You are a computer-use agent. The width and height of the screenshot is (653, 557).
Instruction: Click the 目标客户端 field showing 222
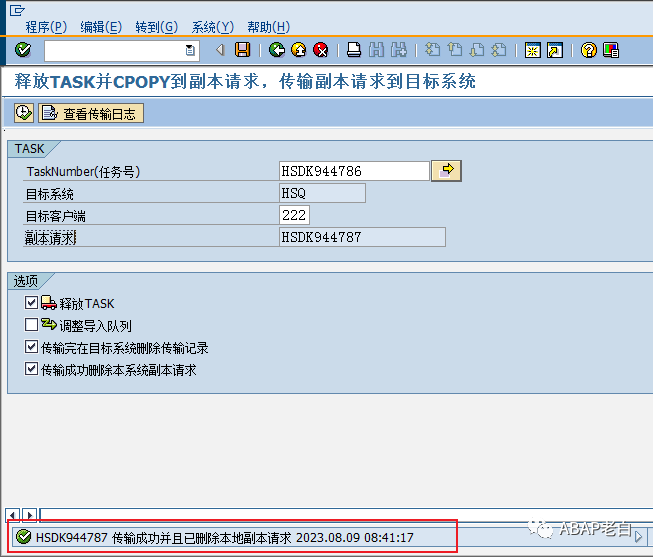click(x=294, y=215)
